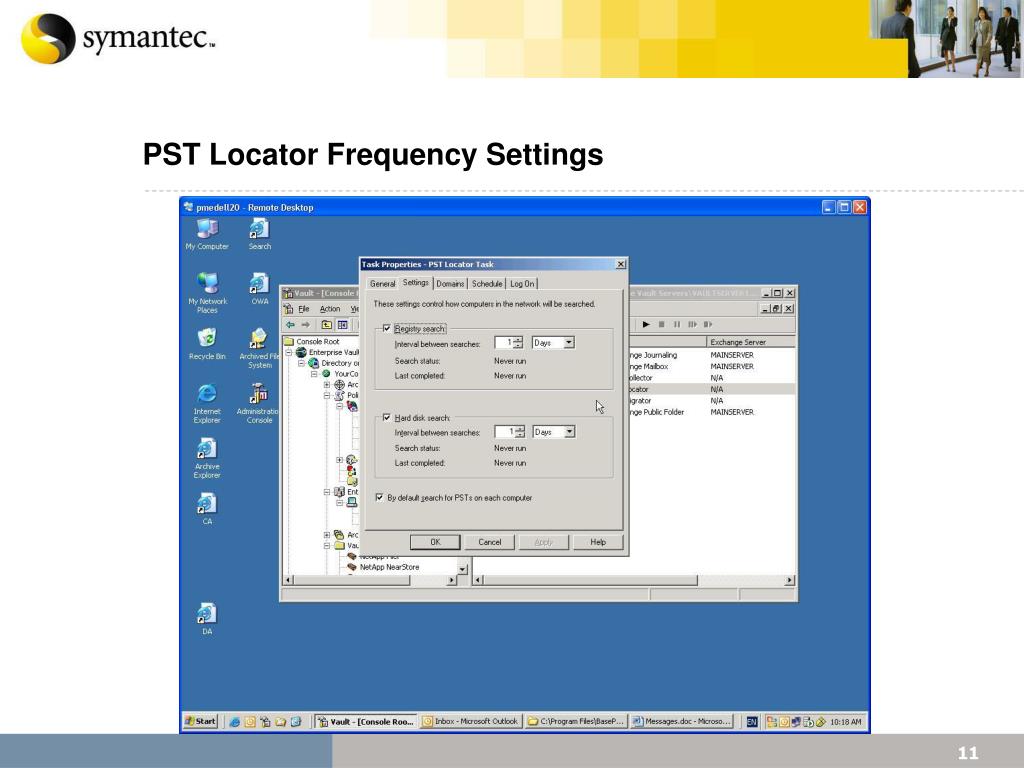Screen dimensions: 1024x768
Task: Launch Internet Explorer from desktop
Action: (x=207, y=402)
